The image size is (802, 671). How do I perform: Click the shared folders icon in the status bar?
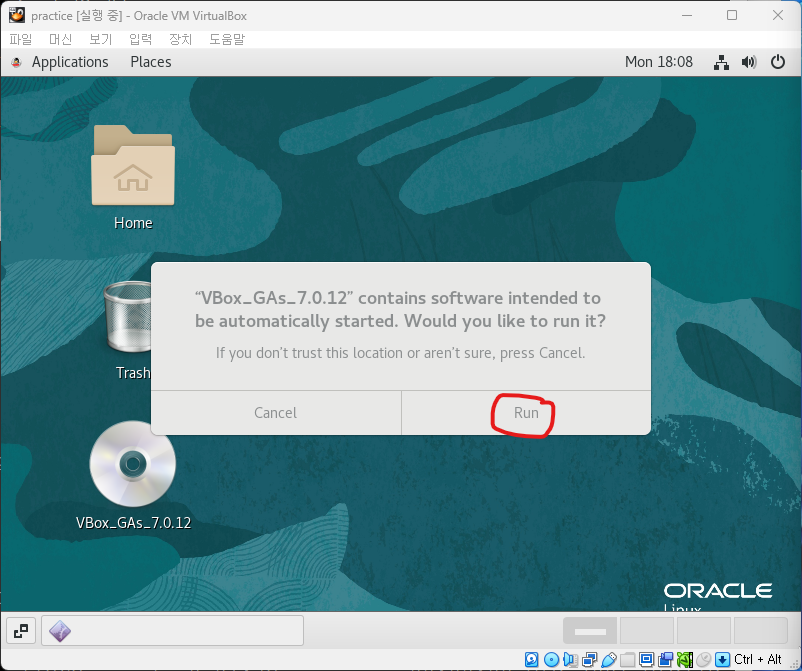pos(627,659)
